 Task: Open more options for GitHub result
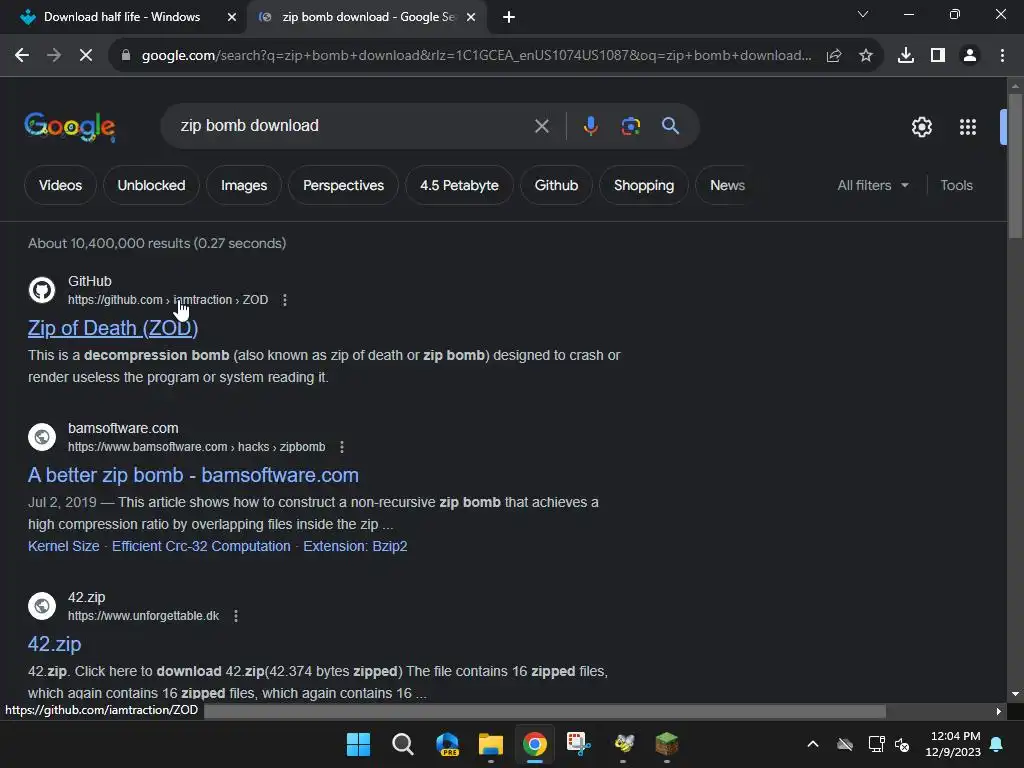point(285,300)
